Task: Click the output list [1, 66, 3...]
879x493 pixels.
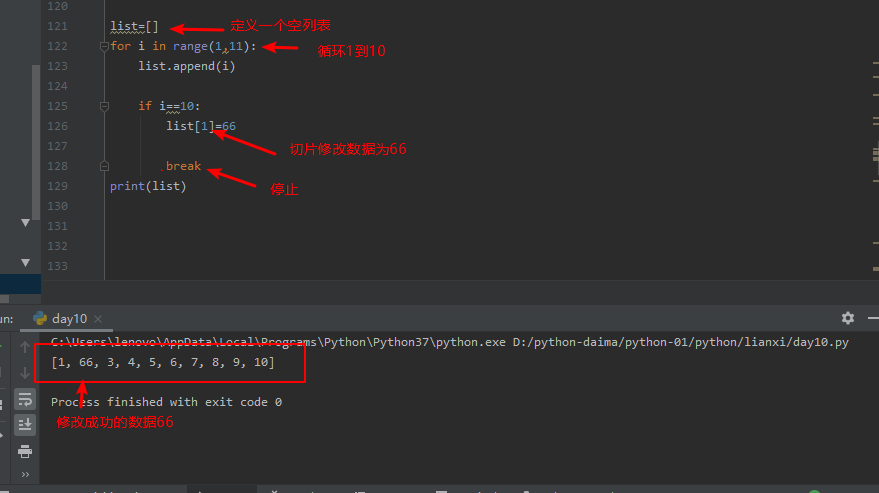Action: pyautogui.click(x=163, y=362)
